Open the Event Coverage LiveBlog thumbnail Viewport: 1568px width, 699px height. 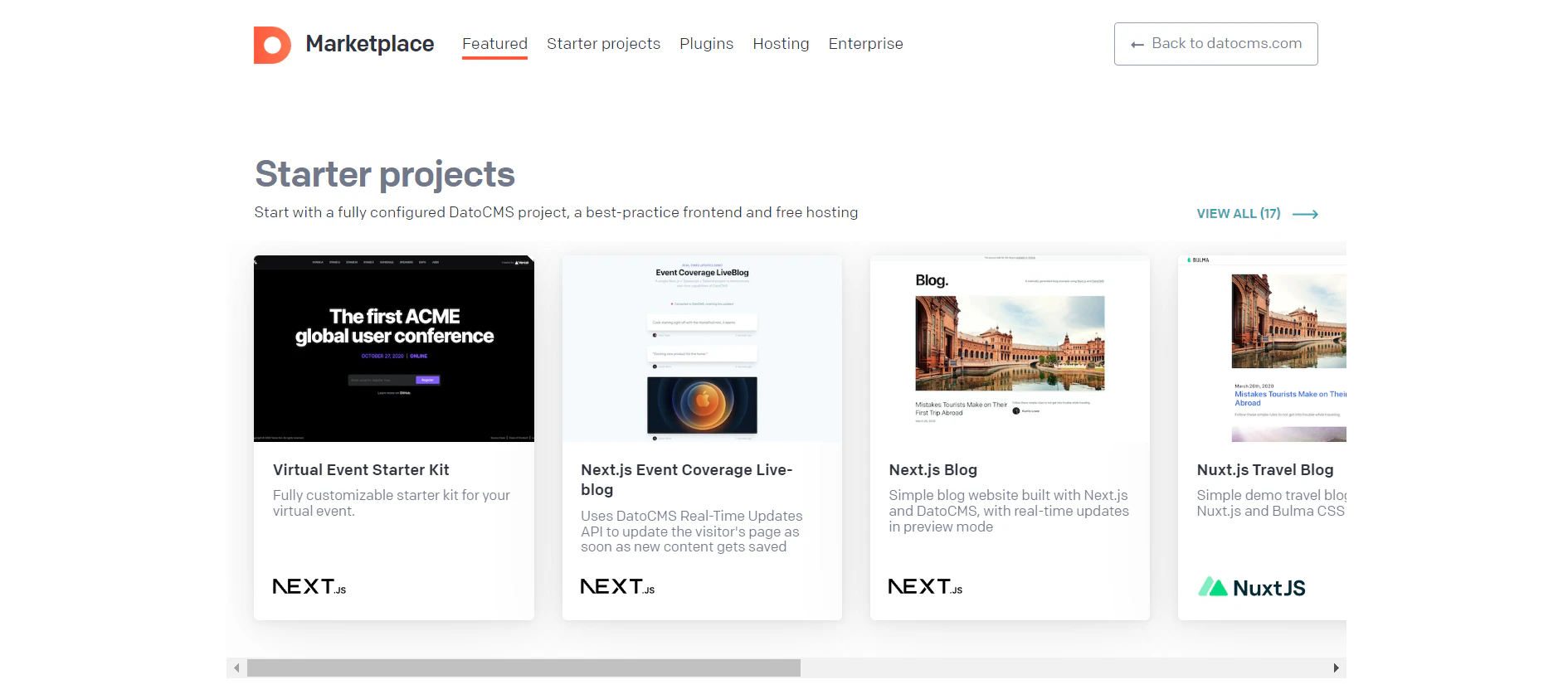(x=702, y=348)
